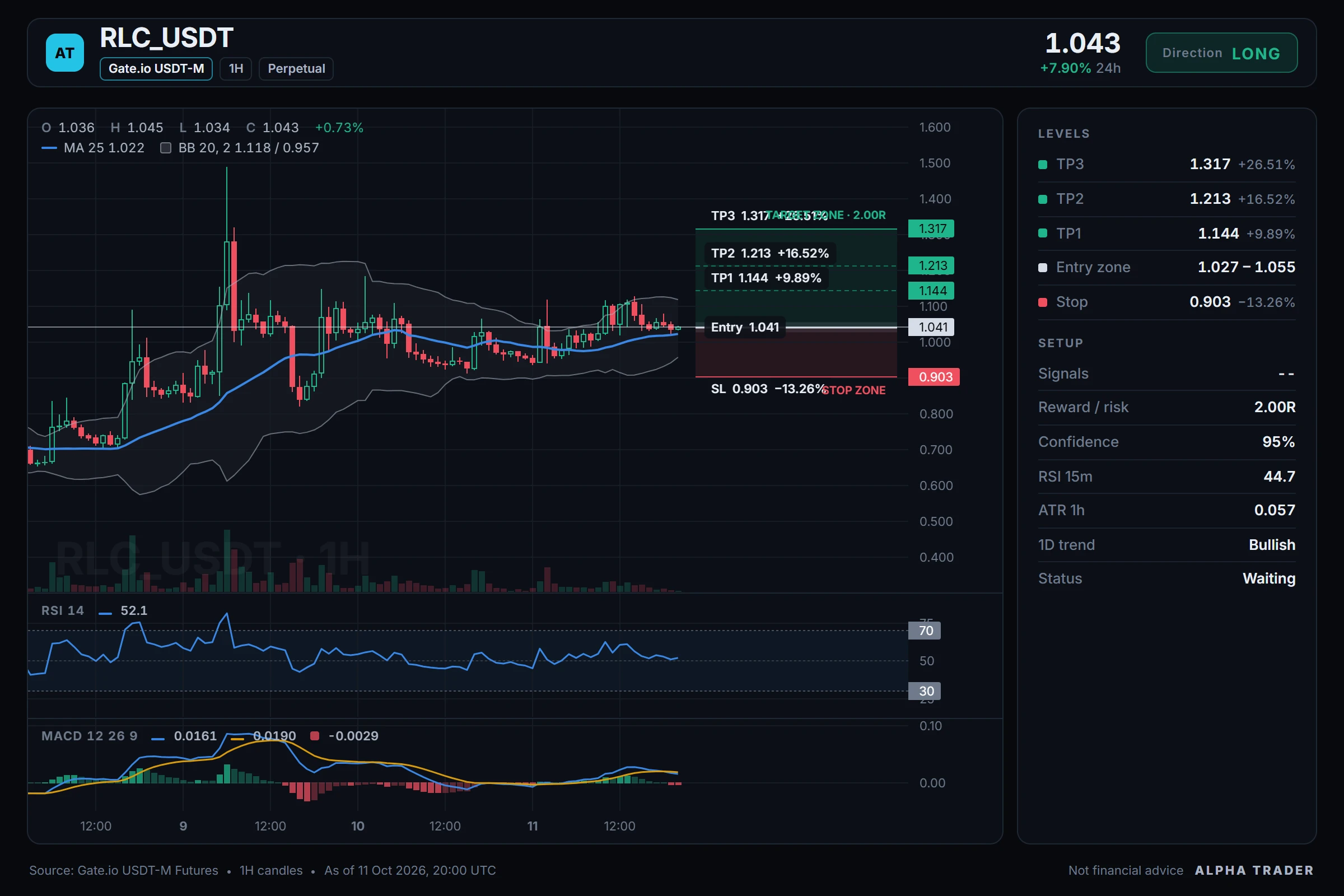The image size is (1344, 896).
Task: Click the RSI 14 indicator legend
Action: [x=62, y=611]
